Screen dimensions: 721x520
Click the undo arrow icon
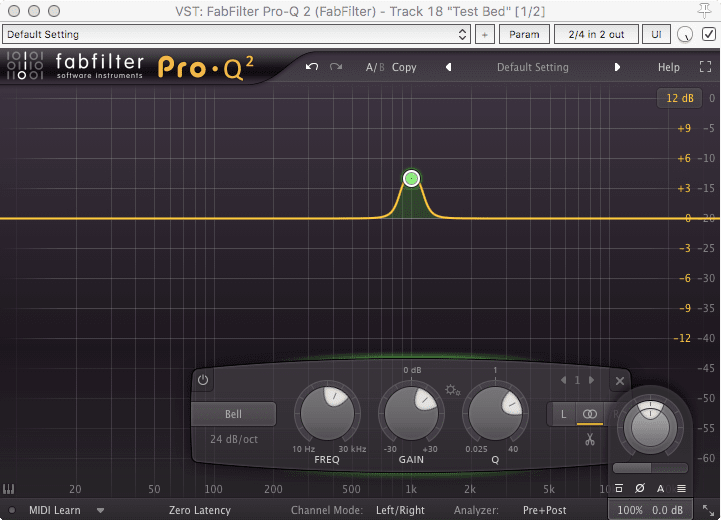[312, 67]
